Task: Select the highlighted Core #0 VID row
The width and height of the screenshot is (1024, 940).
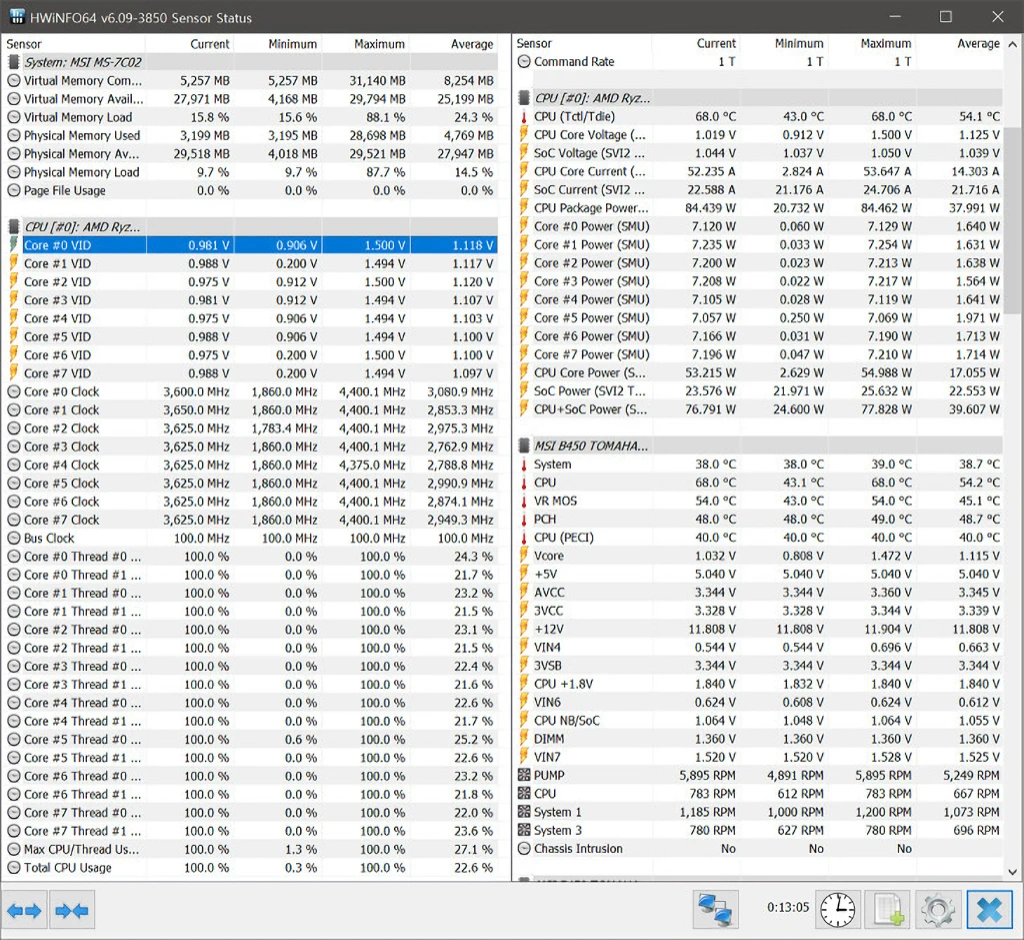Action: coord(250,246)
